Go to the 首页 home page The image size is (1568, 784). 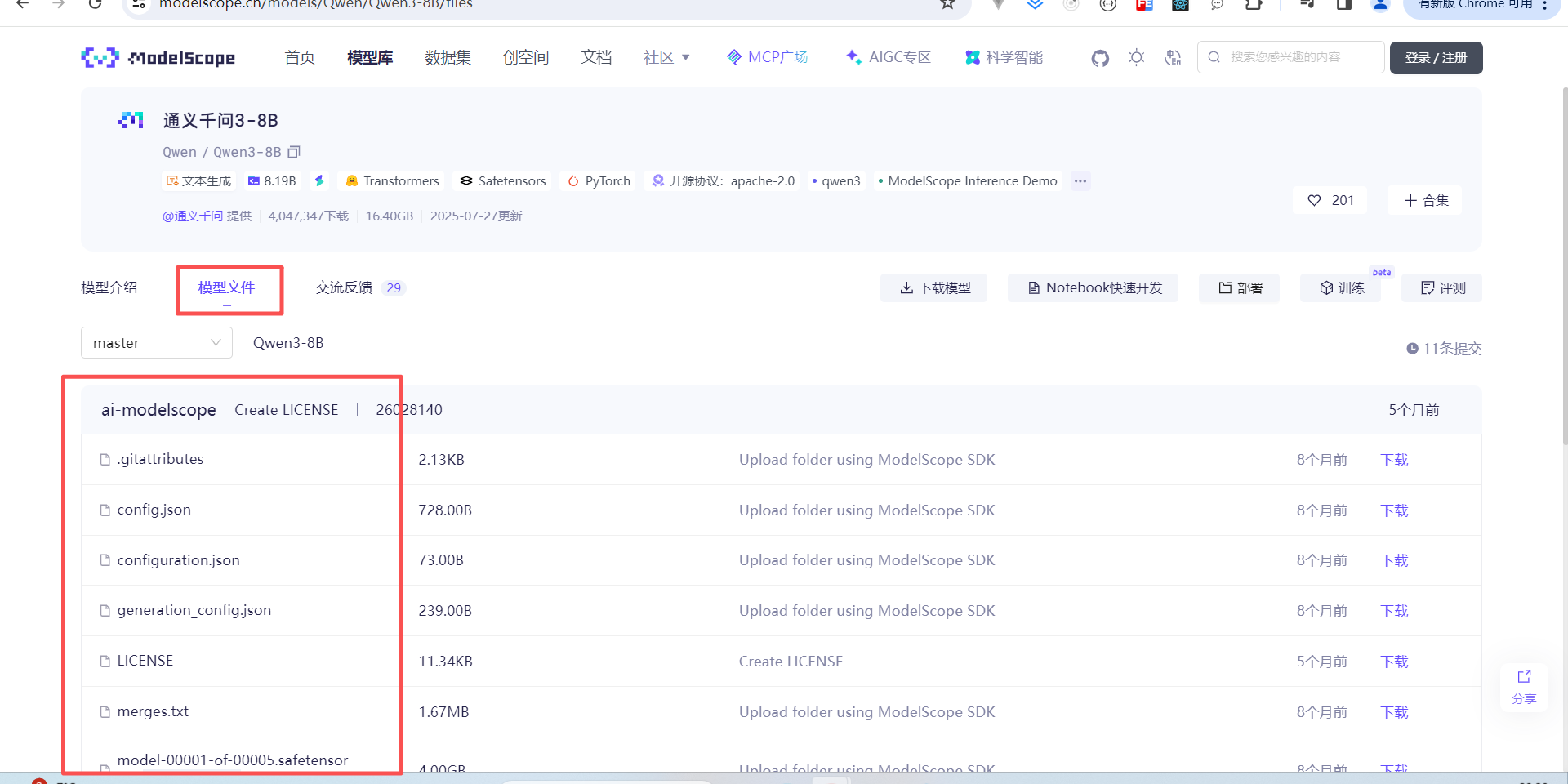(x=300, y=57)
